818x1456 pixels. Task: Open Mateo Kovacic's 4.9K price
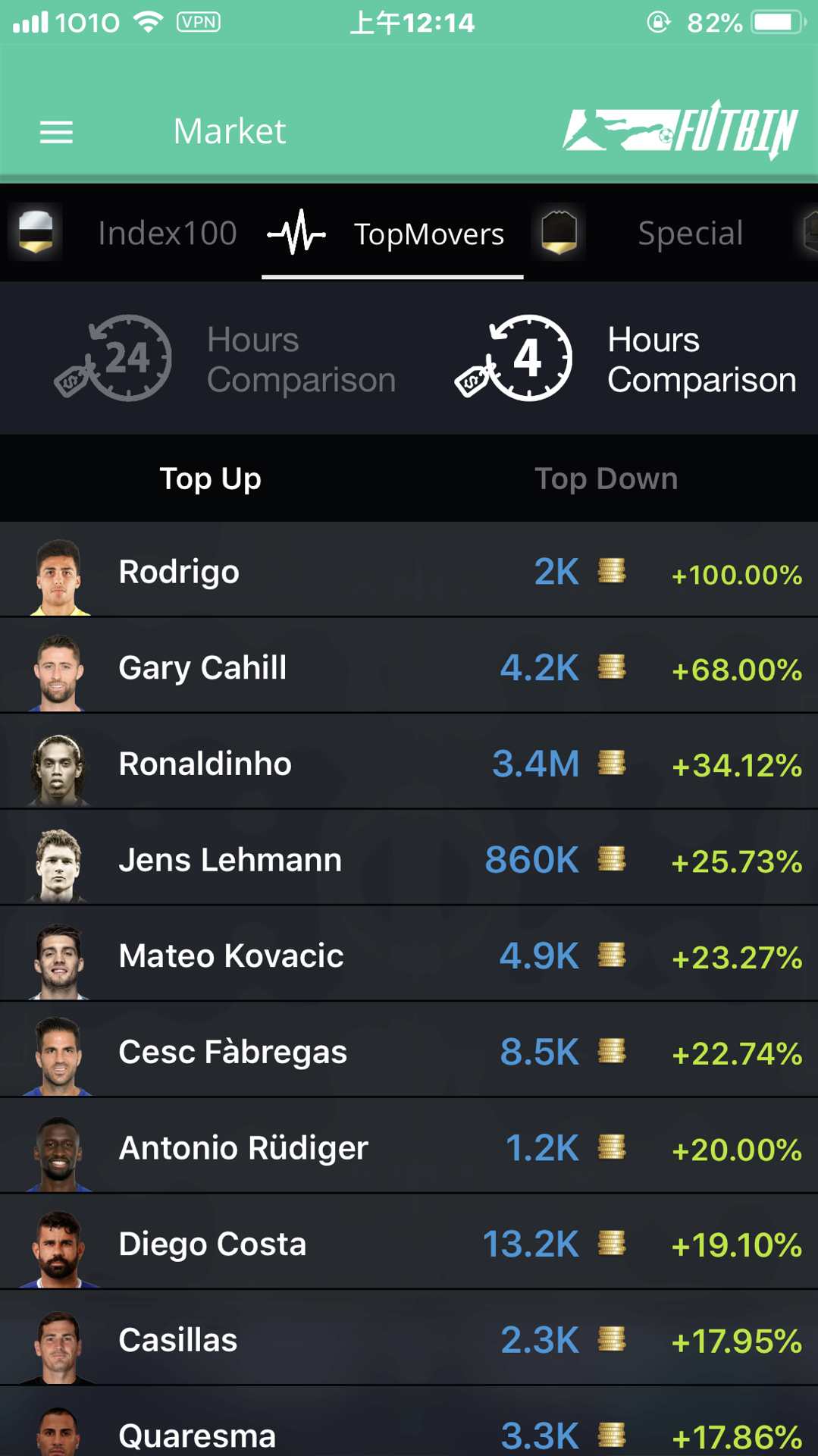(x=539, y=955)
